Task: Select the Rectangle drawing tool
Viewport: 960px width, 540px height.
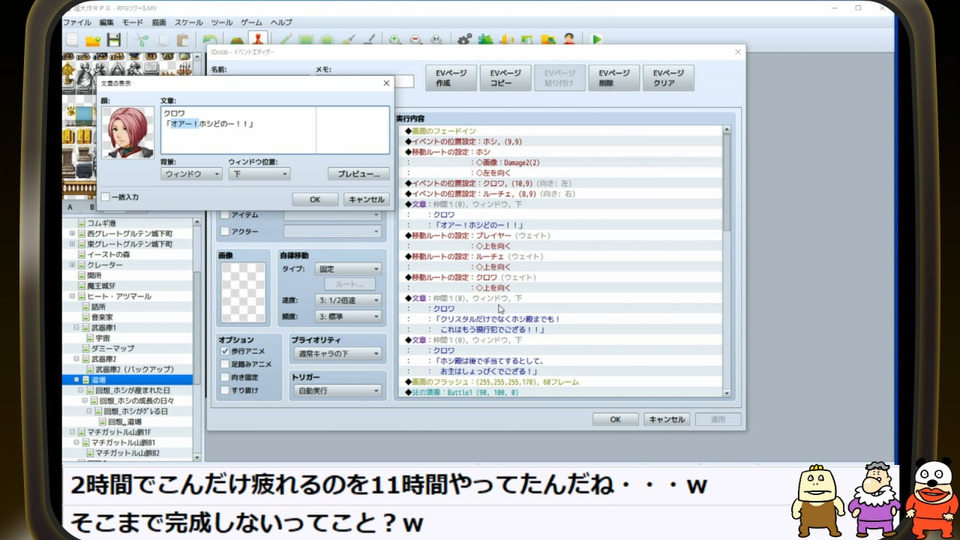Action: (x=306, y=40)
